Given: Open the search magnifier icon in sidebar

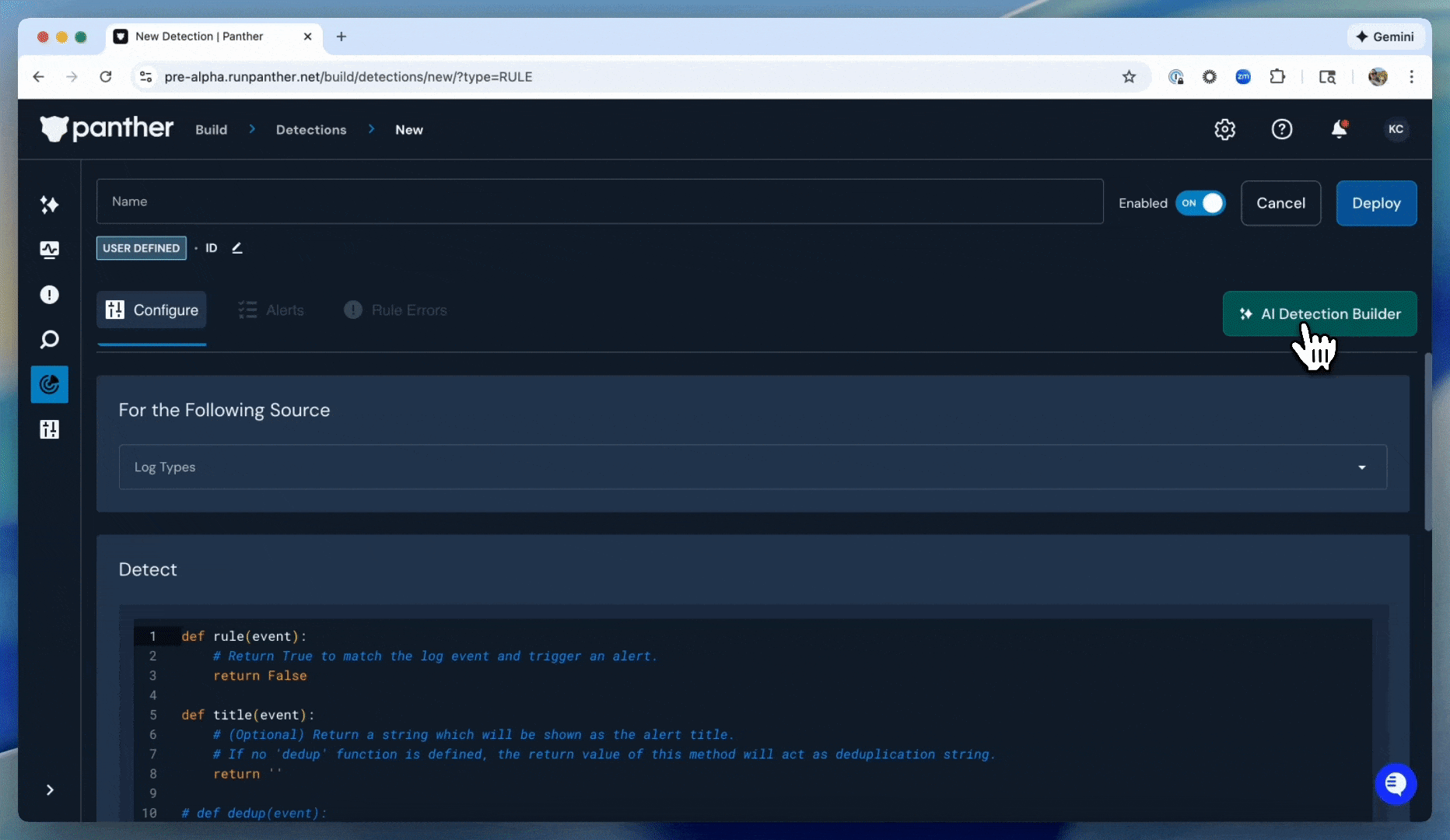Looking at the screenshot, I should [x=49, y=340].
